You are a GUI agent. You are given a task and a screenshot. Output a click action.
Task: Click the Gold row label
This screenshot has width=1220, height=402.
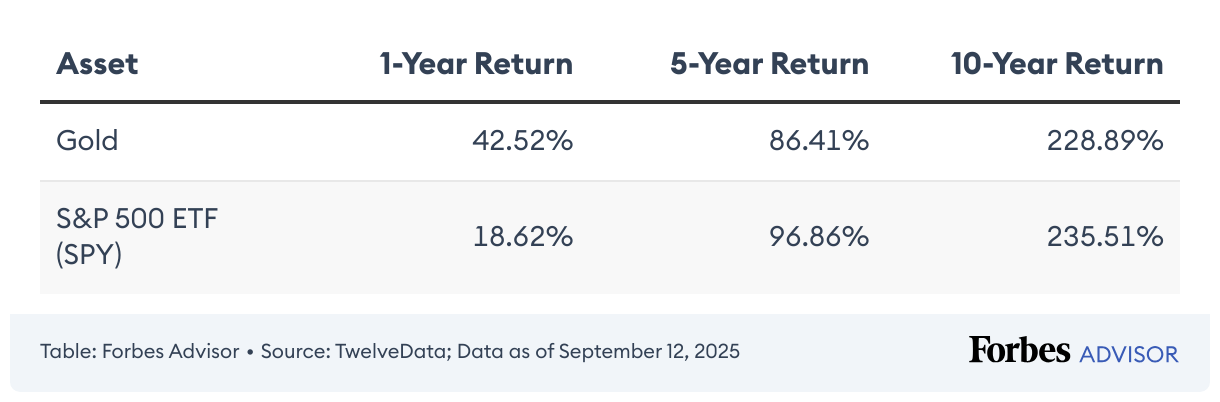point(88,141)
